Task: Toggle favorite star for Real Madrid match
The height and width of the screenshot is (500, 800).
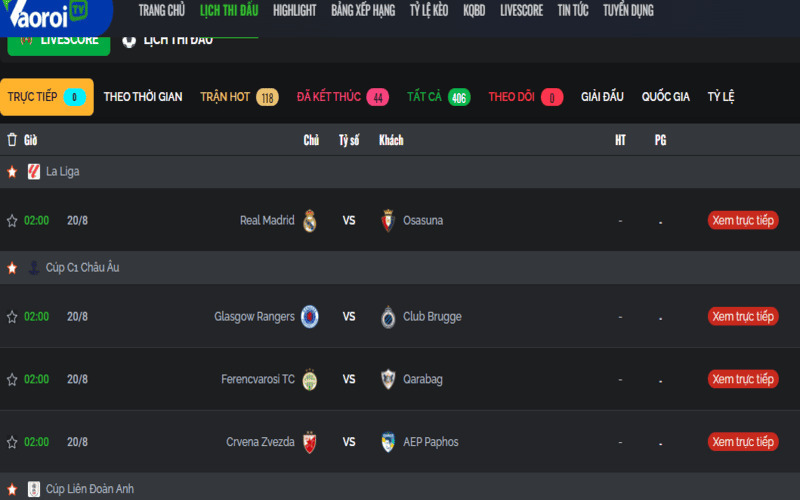Action: click(x=12, y=221)
